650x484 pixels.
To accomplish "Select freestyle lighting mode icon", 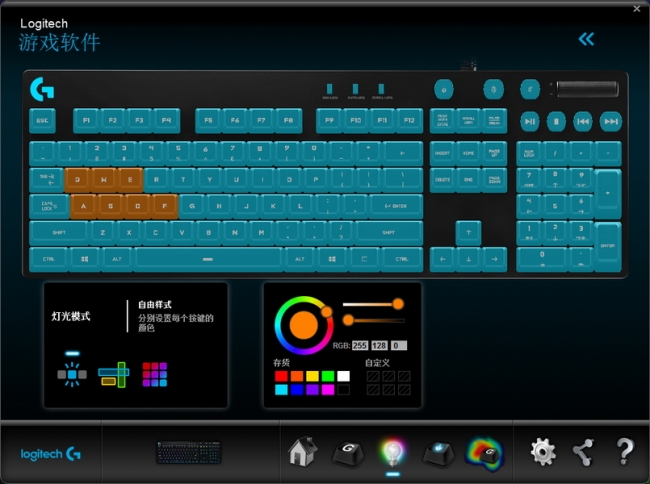I will tap(72, 374).
